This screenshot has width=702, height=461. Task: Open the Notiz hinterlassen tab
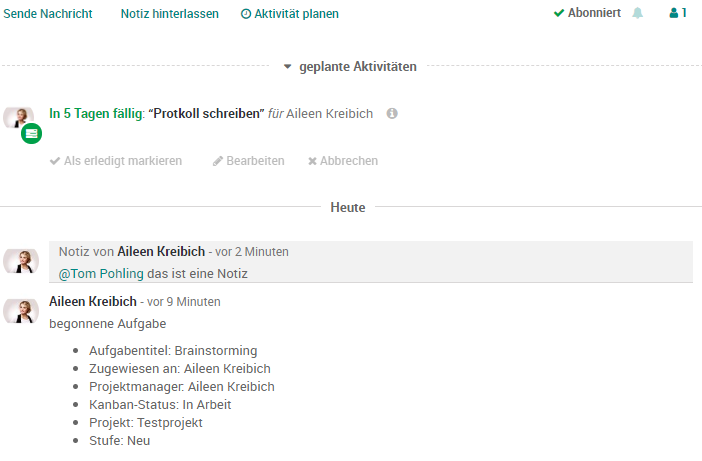tap(170, 14)
